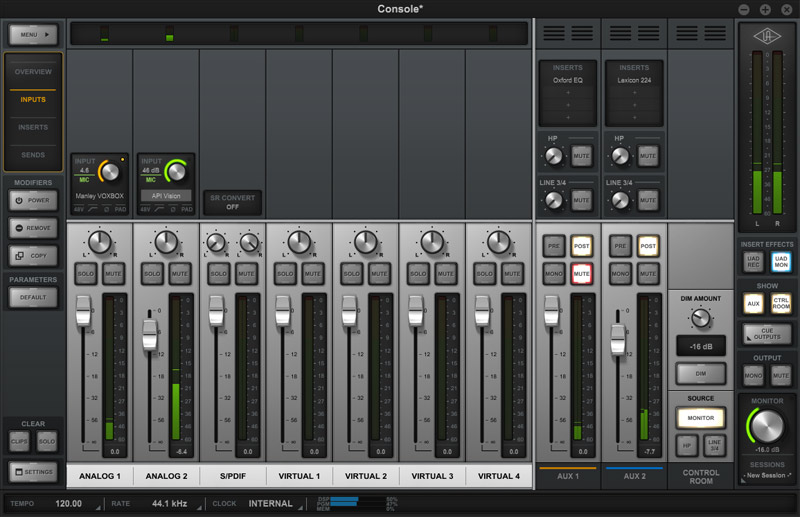Click the Virtual 1 pan knob

click(x=299, y=242)
